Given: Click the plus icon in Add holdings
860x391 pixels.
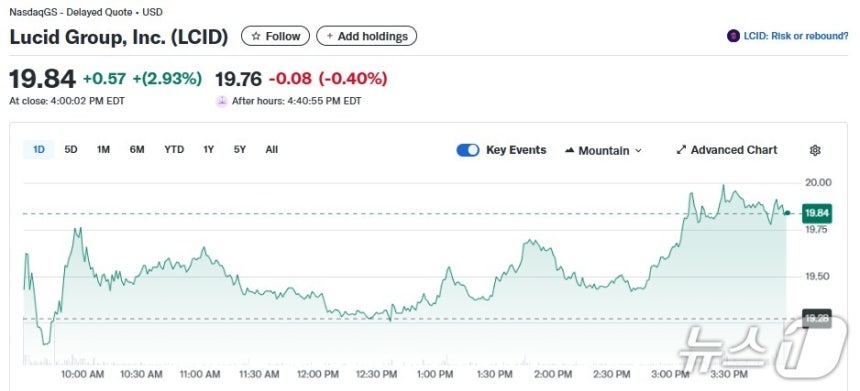Looking at the screenshot, I should pyautogui.click(x=330, y=37).
